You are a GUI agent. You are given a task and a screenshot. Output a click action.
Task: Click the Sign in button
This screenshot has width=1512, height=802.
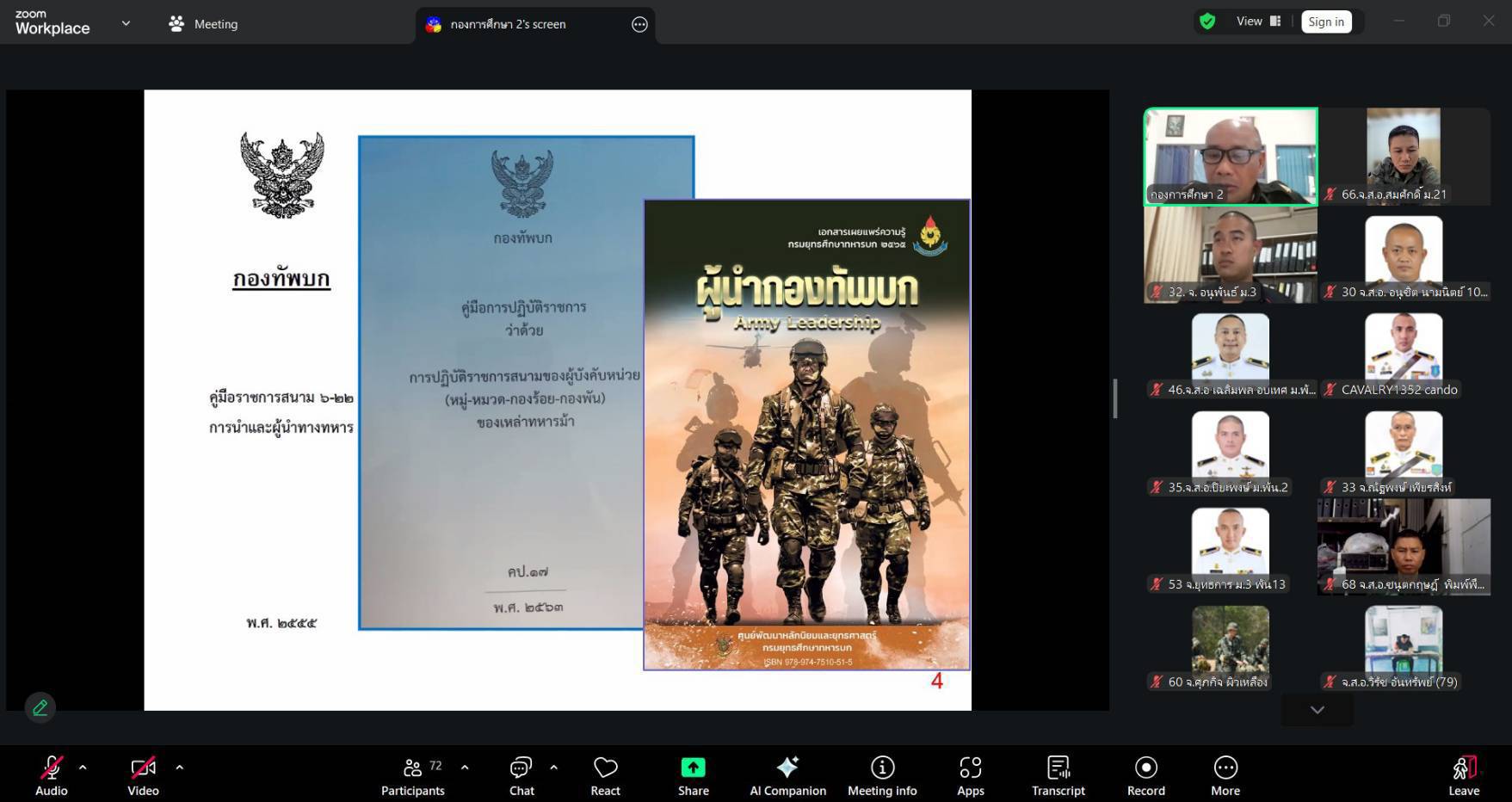tap(1325, 22)
